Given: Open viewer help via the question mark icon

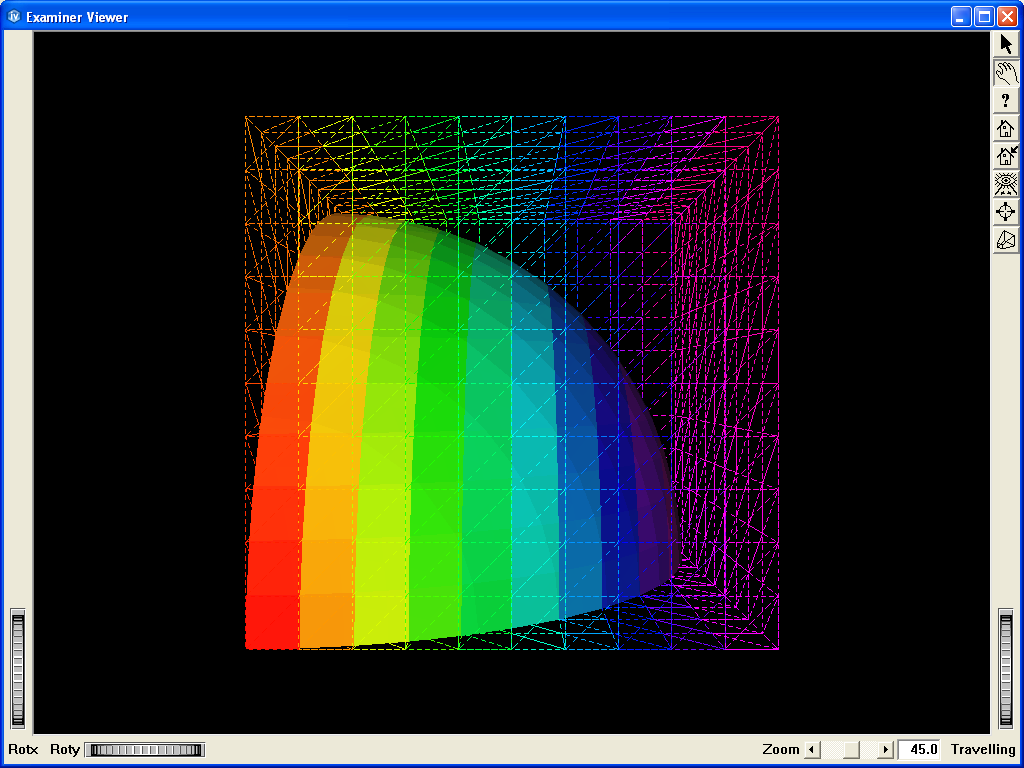Looking at the screenshot, I should pyautogui.click(x=1005, y=99).
